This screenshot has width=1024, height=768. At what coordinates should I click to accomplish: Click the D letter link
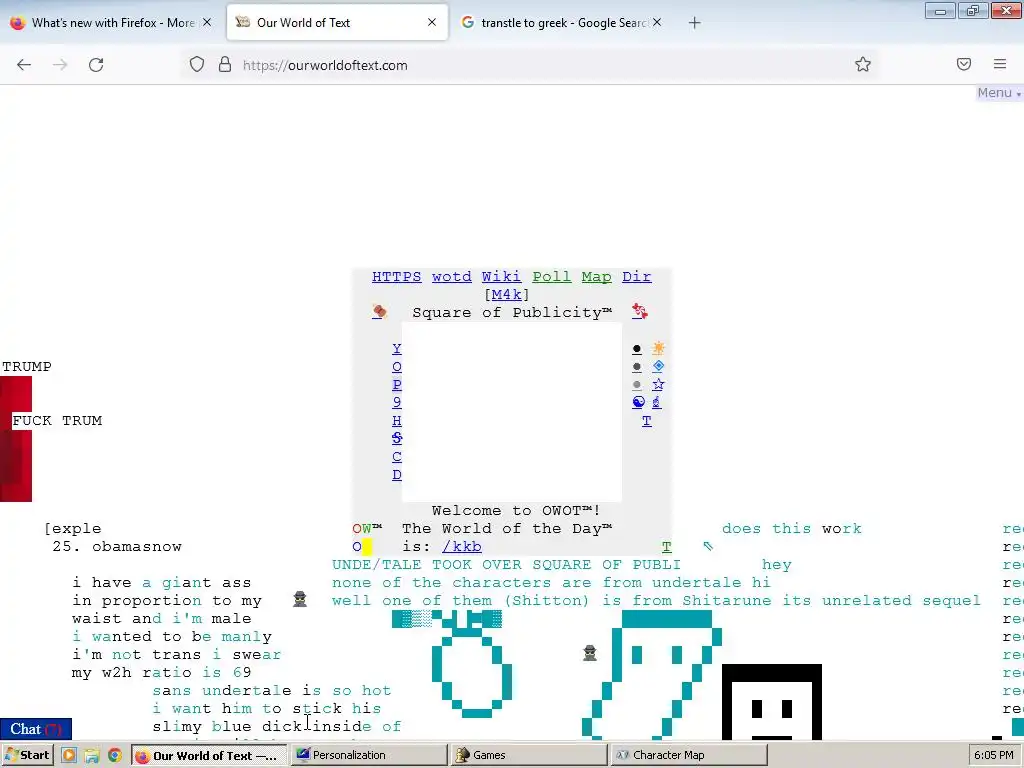396,475
